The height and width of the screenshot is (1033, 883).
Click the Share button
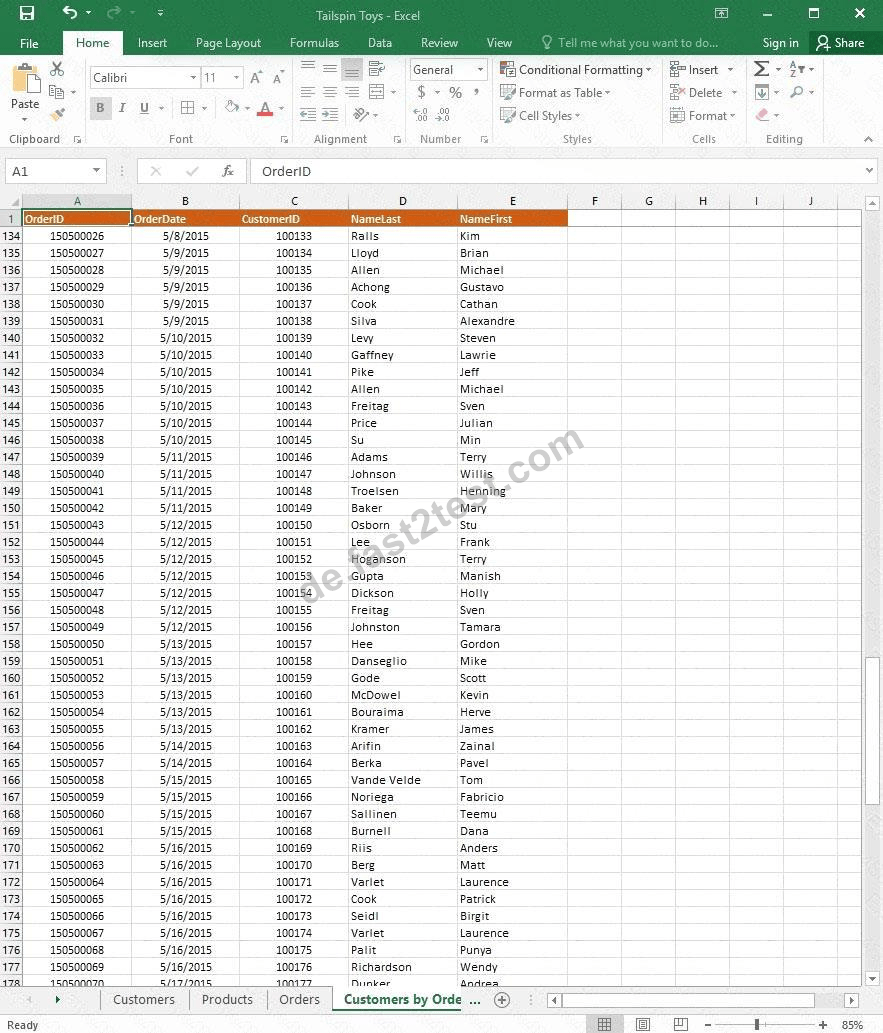(x=840, y=43)
